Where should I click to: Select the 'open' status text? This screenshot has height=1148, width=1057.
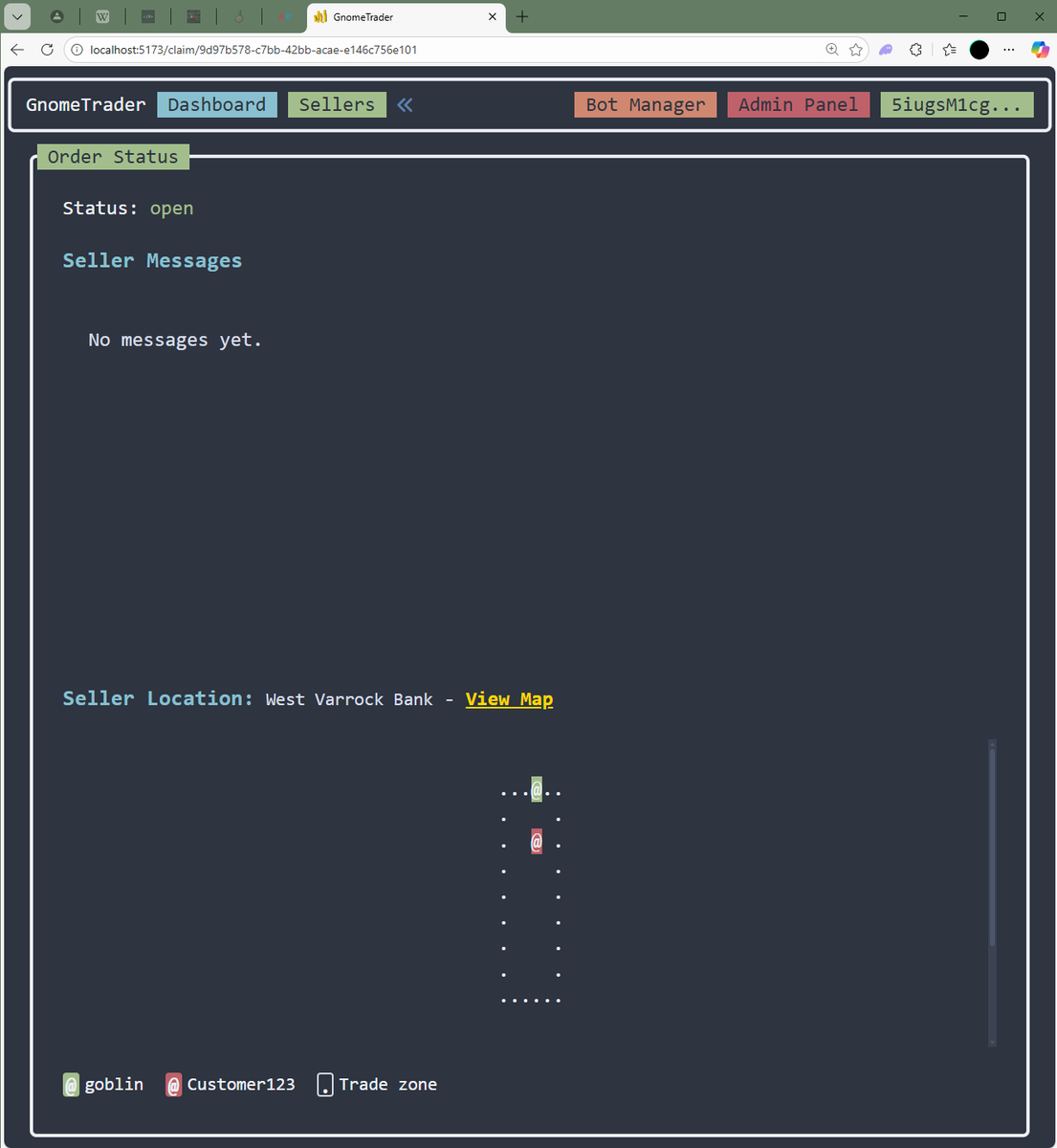coord(171,209)
